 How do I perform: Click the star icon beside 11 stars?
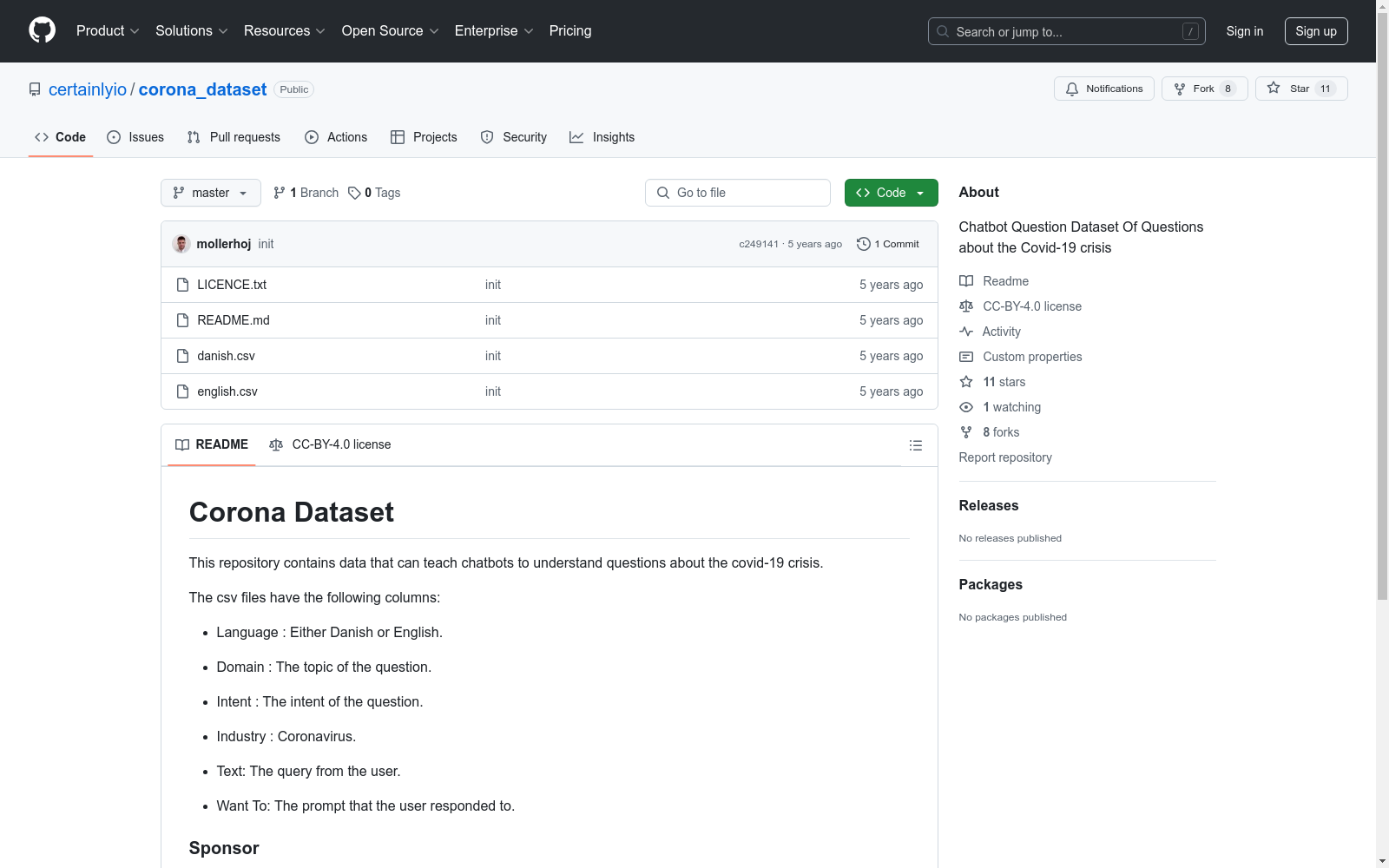[966, 382]
